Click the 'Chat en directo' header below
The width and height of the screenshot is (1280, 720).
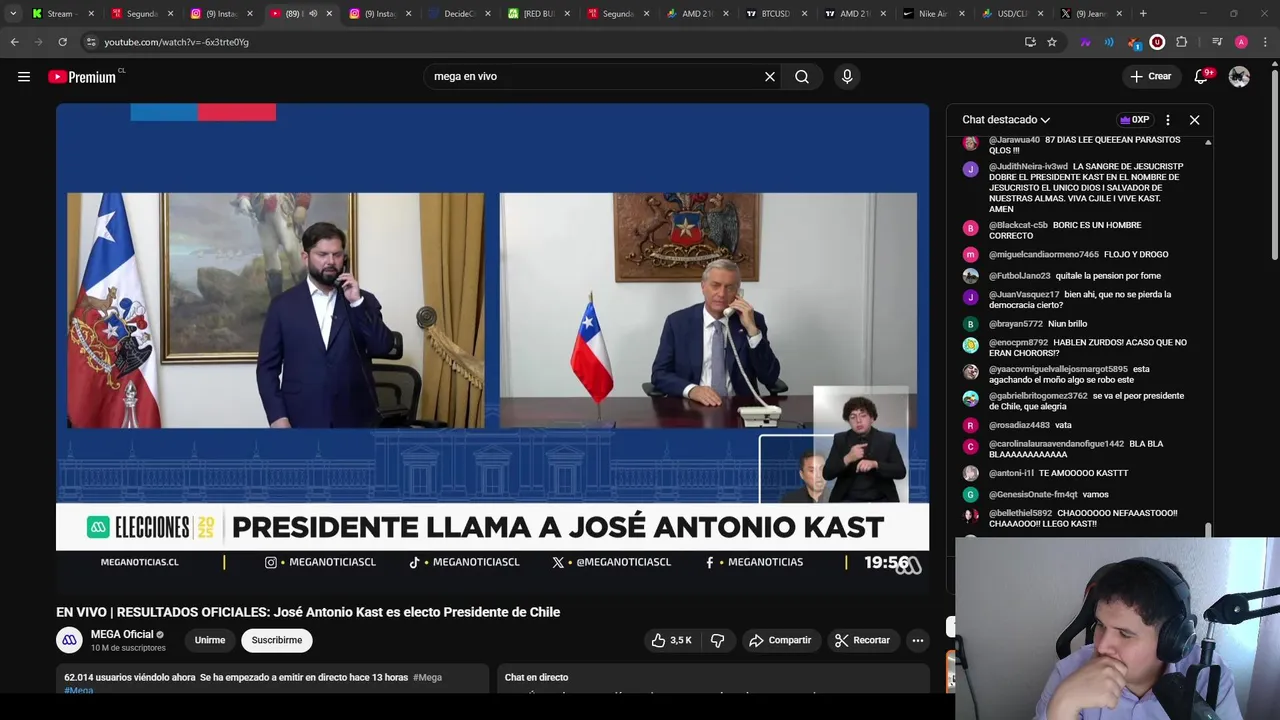coord(536,678)
